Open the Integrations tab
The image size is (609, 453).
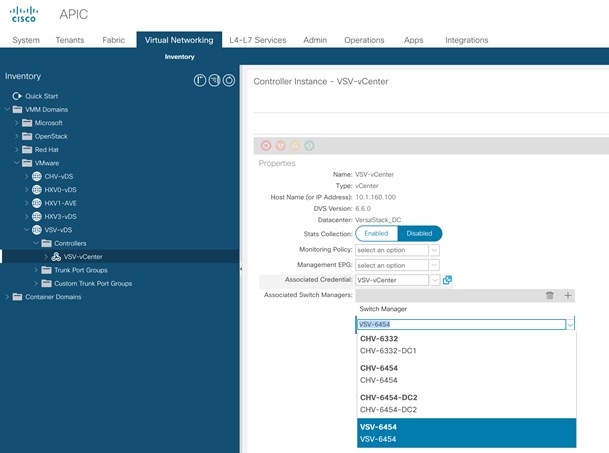point(466,40)
